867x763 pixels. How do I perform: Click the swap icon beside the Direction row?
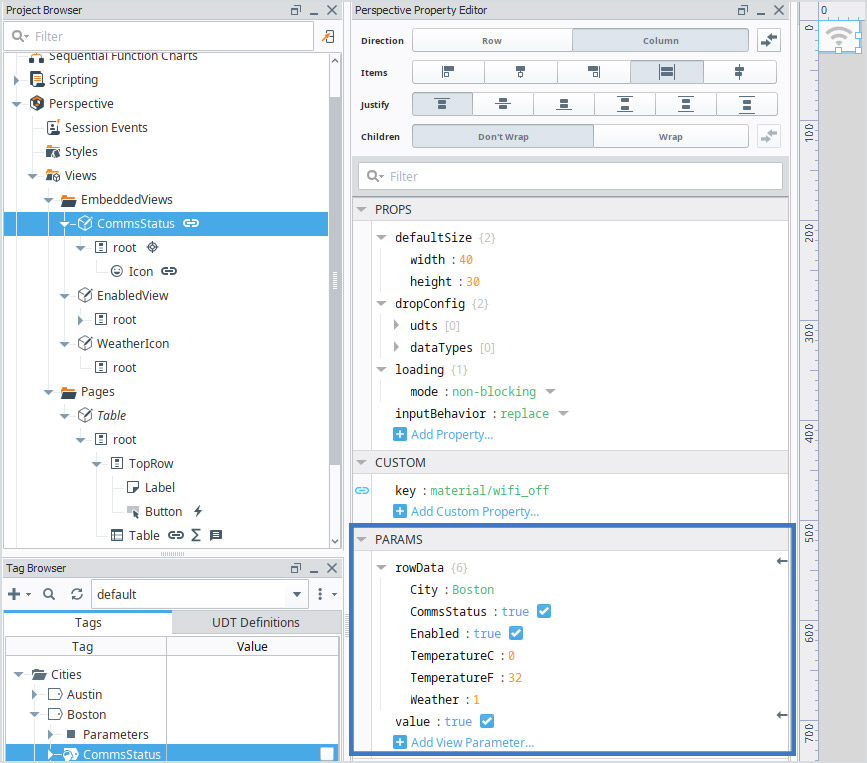click(768, 41)
